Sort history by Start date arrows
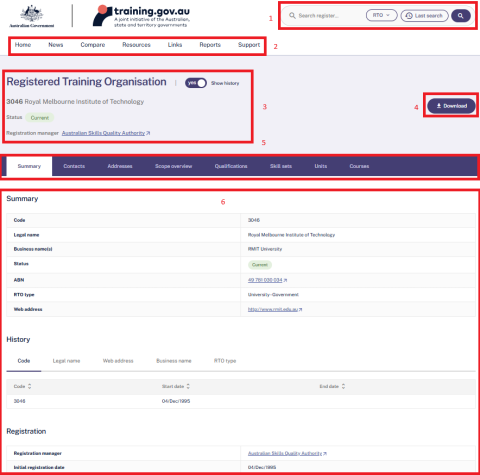Screen dimensions: 480x475 point(188,386)
